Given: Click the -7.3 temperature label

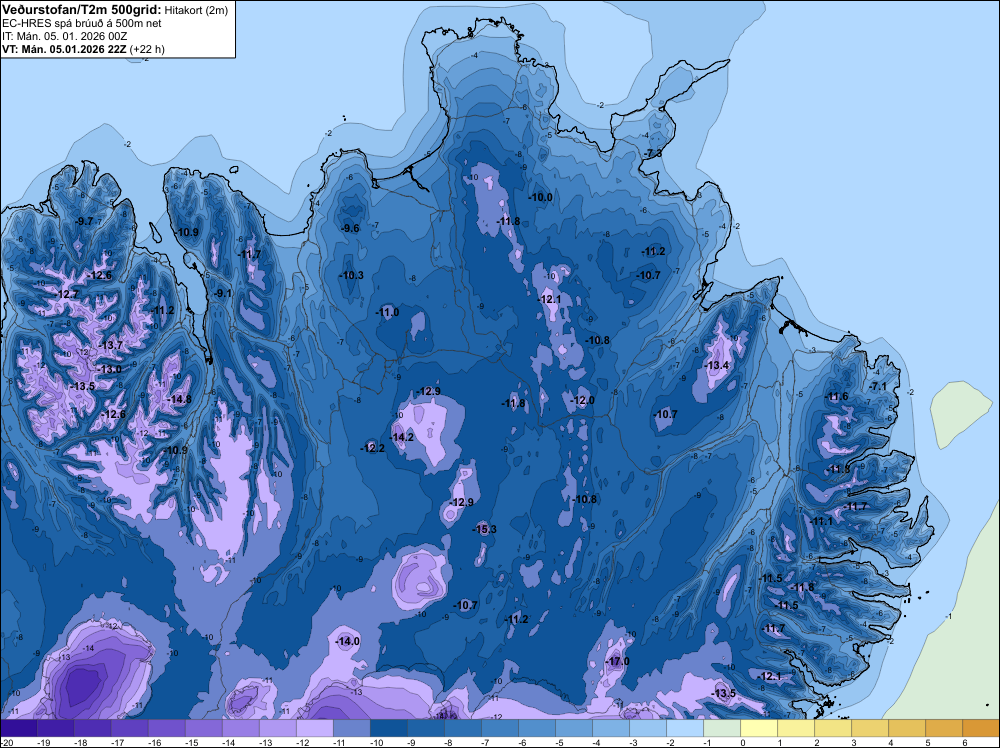Looking at the screenshot, I should click(653, 153).
